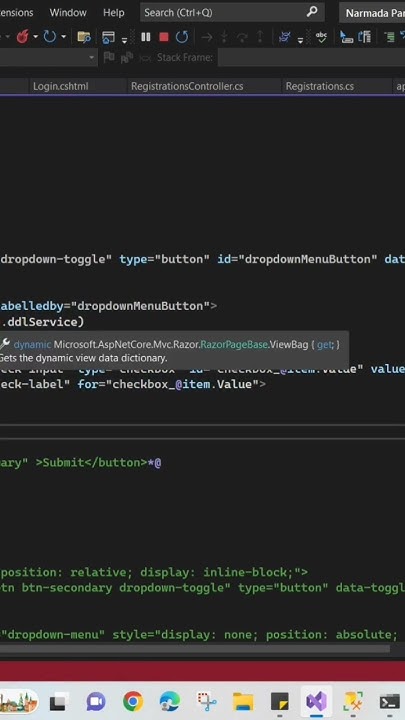The height and width of the screenshot is (720, 405).
Task: Click the Step Out icon
Action: (x=260, y=37)
